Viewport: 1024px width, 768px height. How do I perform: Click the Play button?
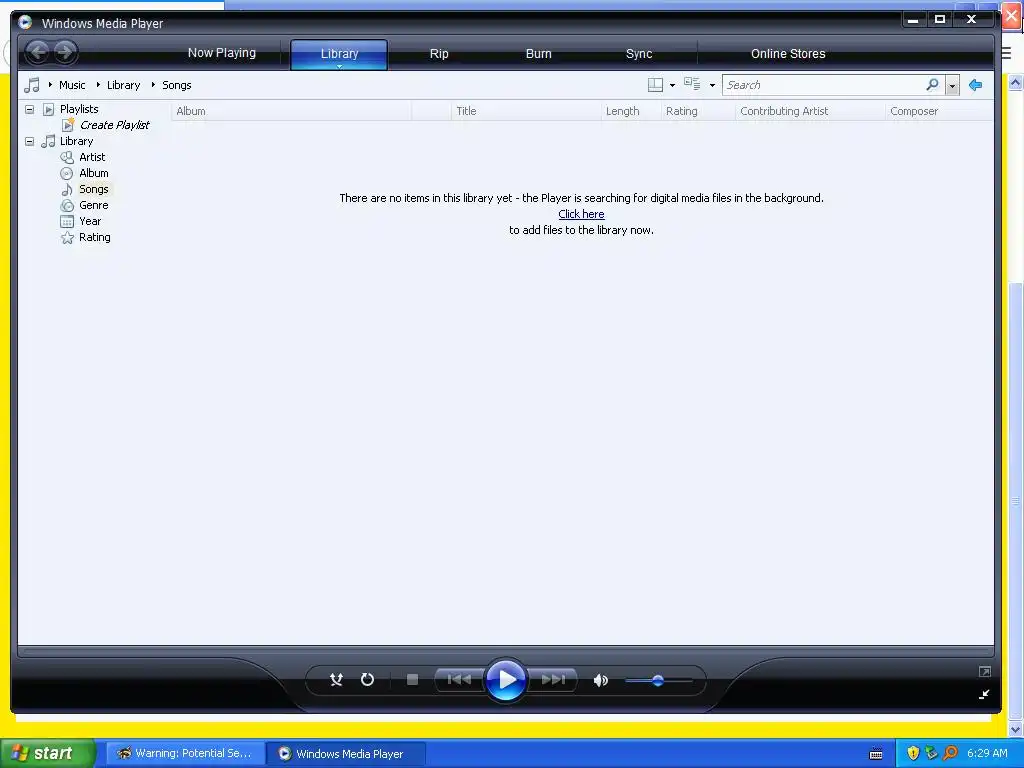click(x=505, y=680)
